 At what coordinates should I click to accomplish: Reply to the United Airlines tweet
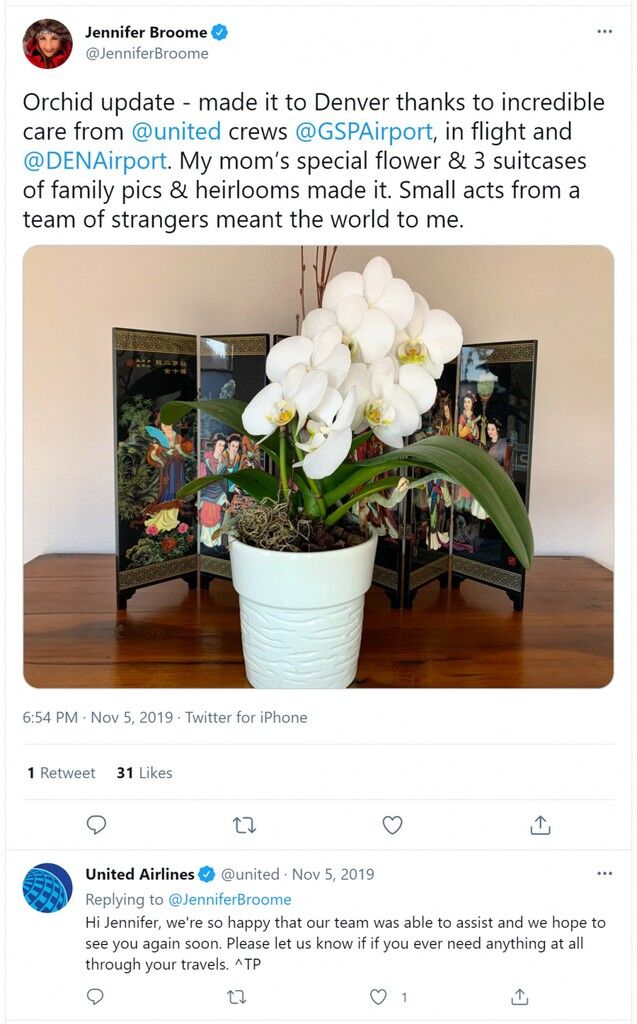pos(95,997)
